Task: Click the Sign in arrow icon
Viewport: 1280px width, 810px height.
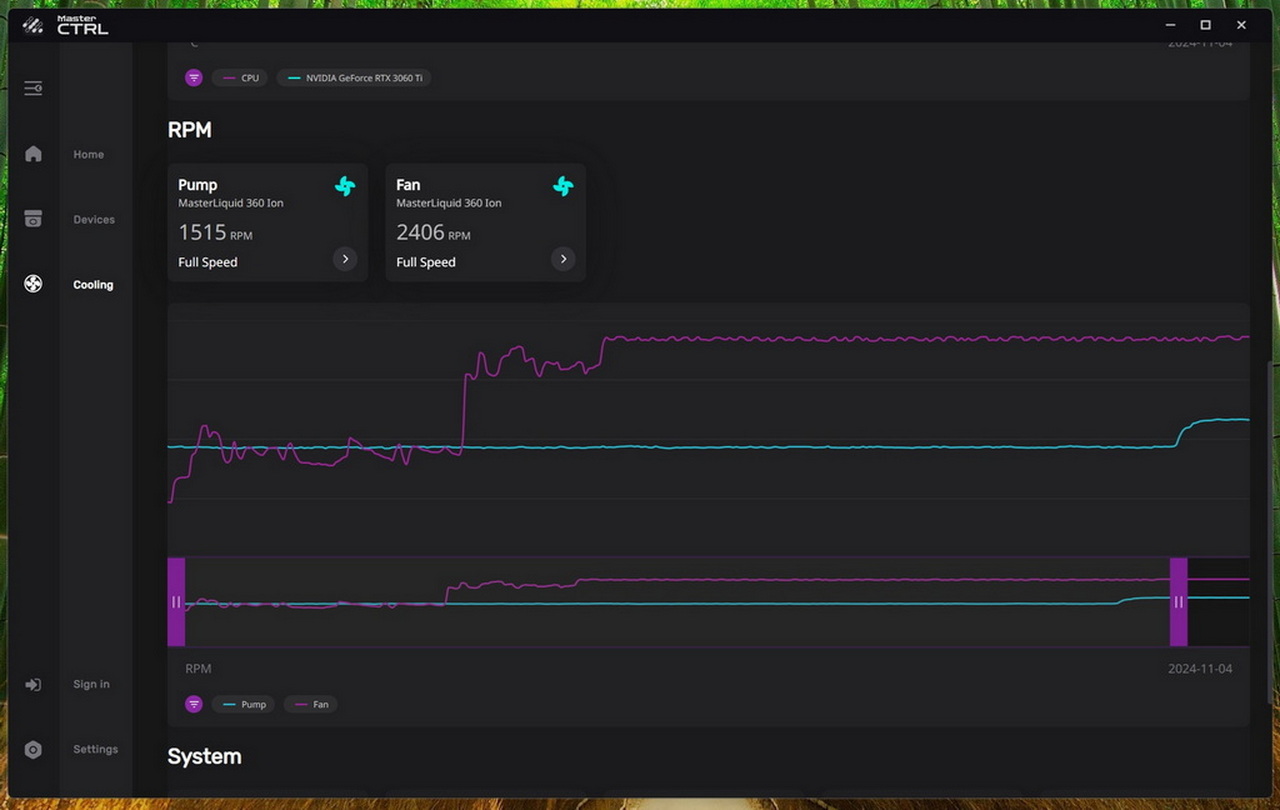Action: coord(33,684)
